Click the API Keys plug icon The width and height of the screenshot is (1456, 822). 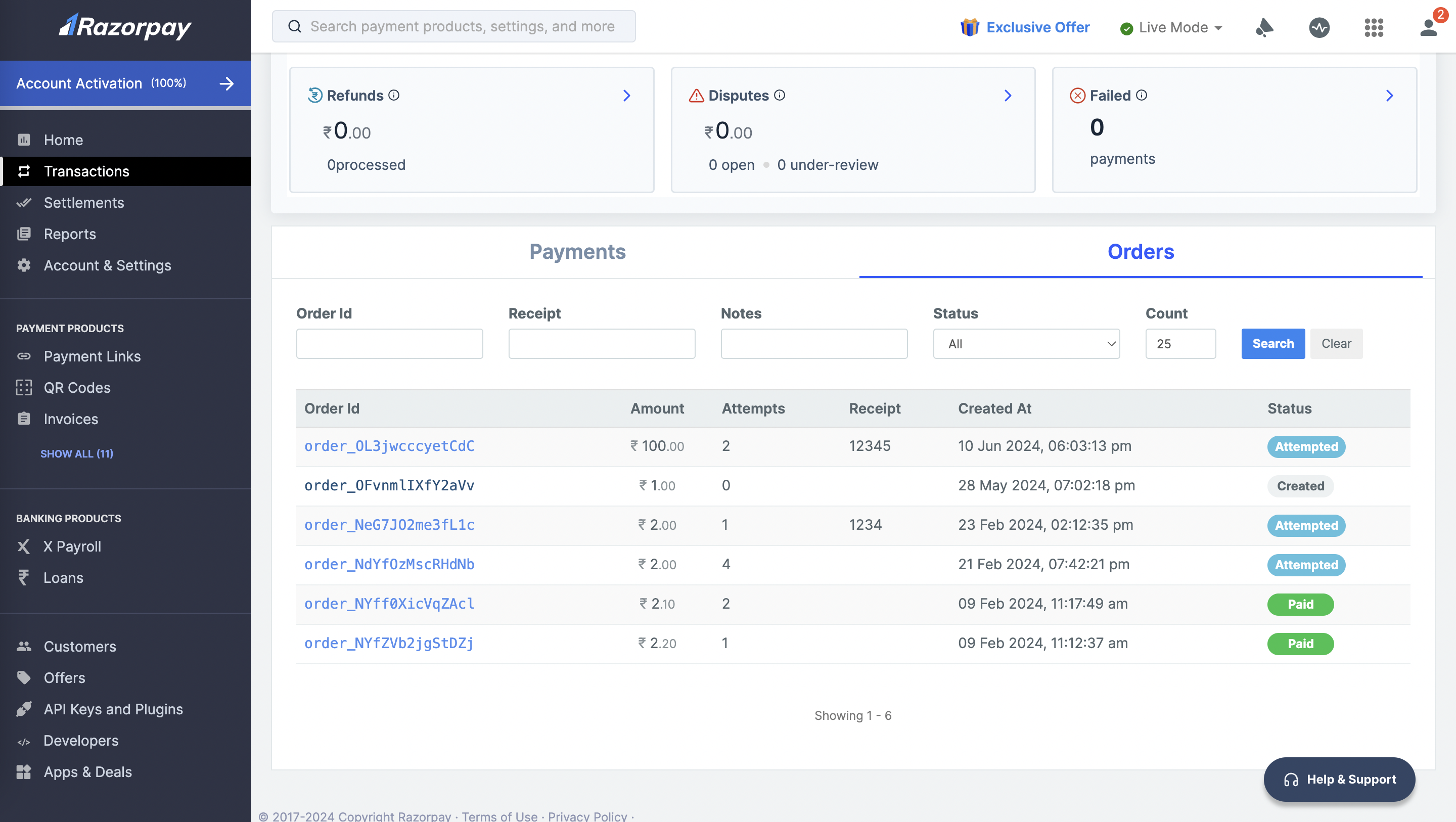tap(24, 709)
